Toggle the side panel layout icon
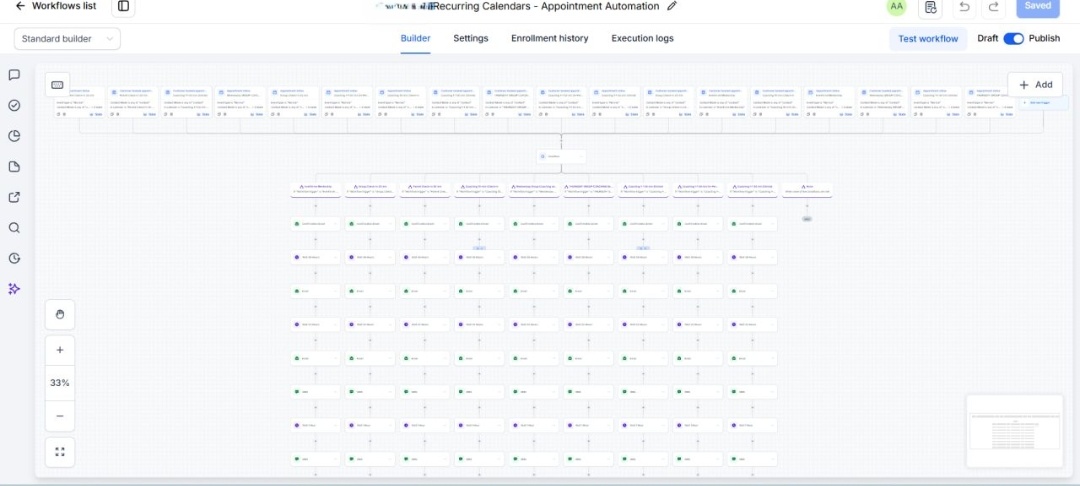1080x486 pixels. [x=123, y=6]
